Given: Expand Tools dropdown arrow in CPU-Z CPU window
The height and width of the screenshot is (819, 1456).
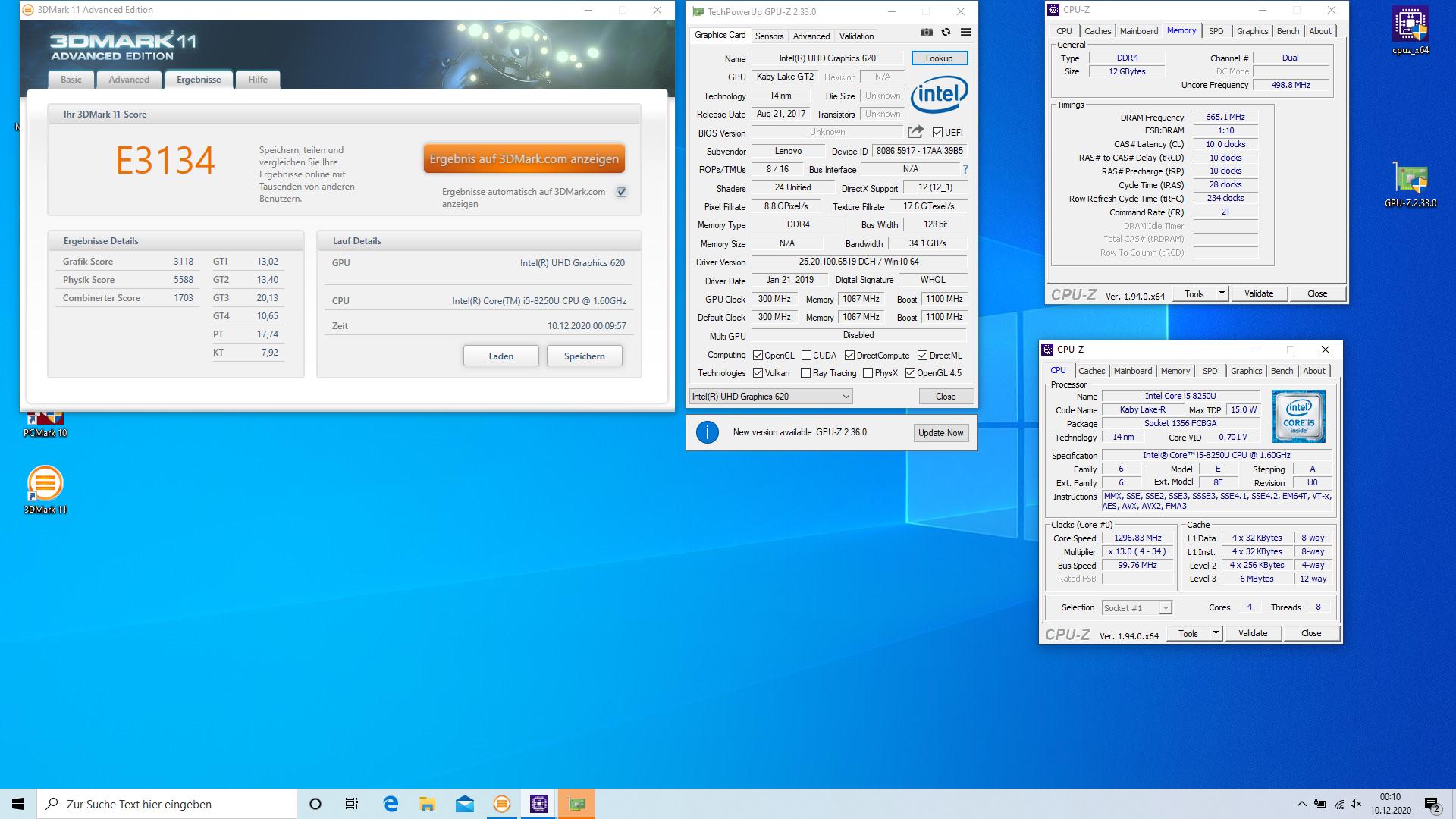Looking at the screenshot, I should pos(1215,633).
